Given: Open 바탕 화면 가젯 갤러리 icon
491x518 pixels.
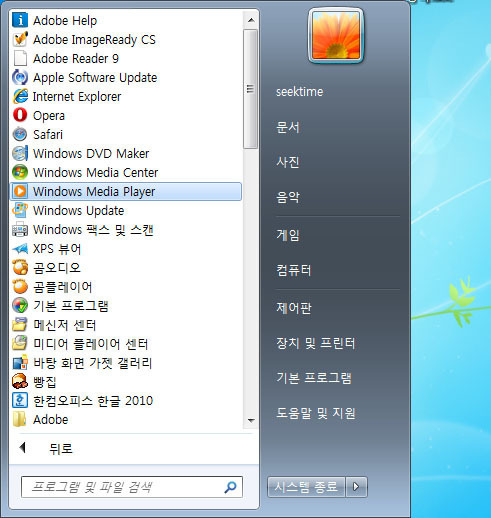Looking at the screenshot, I should coord(20,362).
